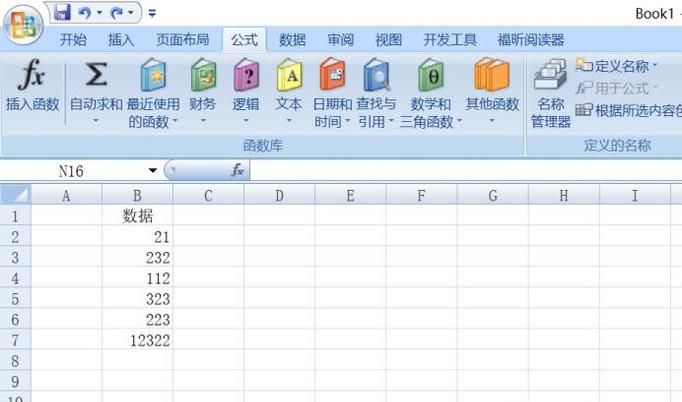Click 根据所选内容创建 button
The image size is (682, 402).
point(629,111)
